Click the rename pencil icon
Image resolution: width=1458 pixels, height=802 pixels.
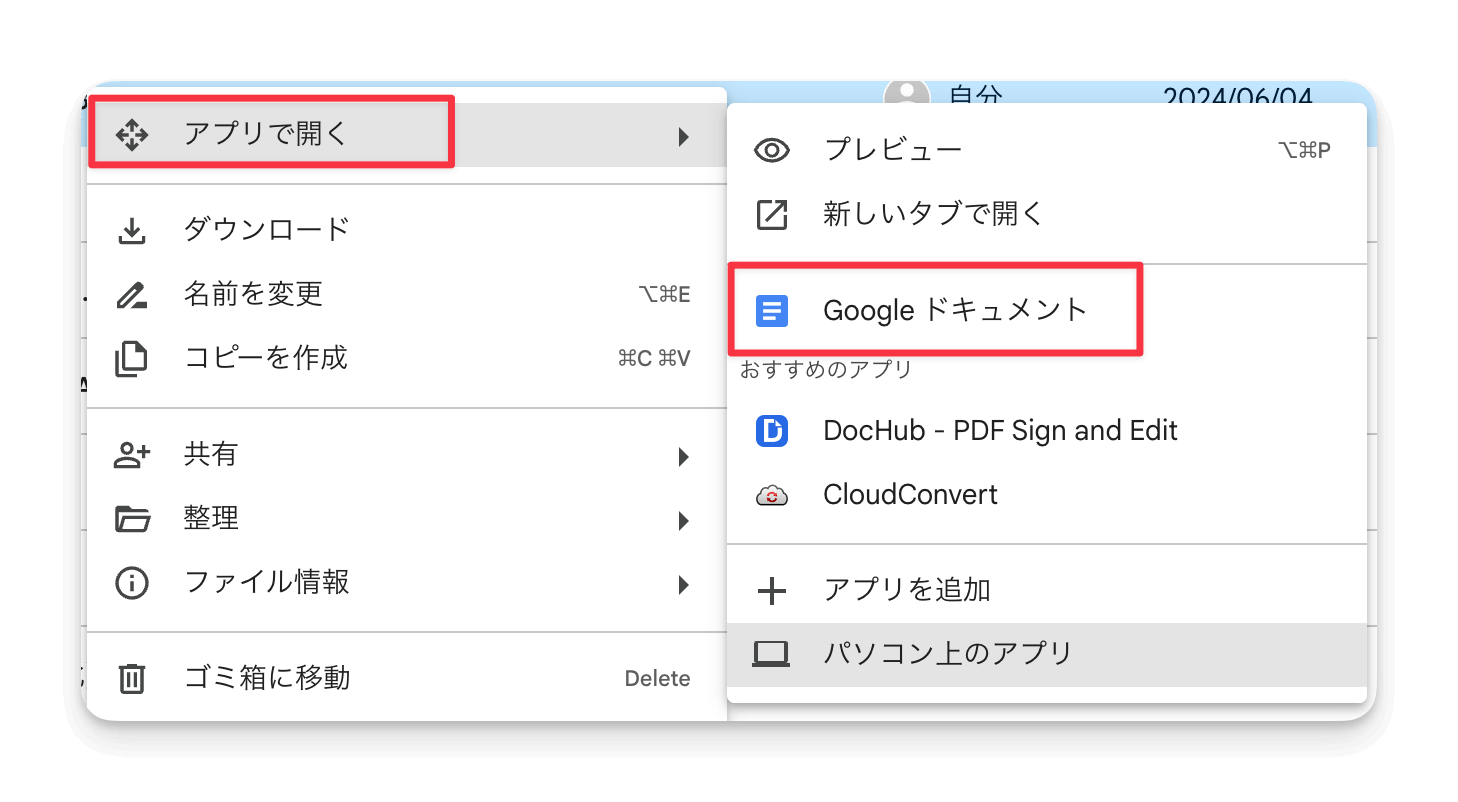tap(132, 294)
